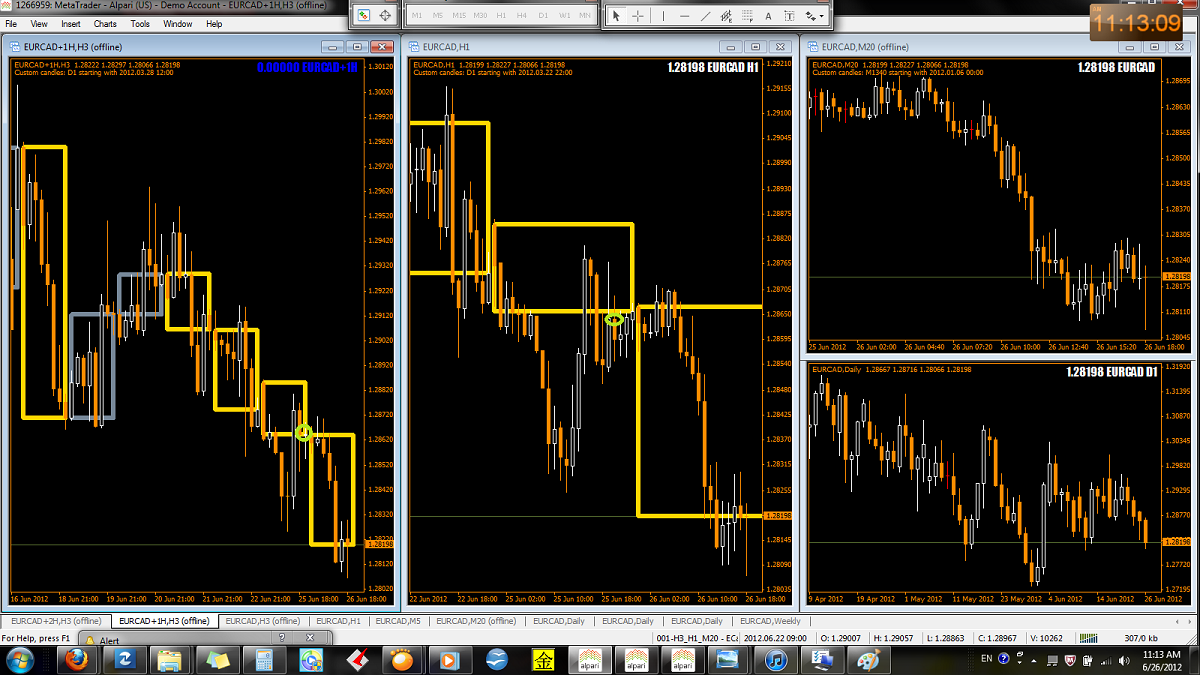
Task: Open iTunes from the taskbar
Action: tap(776, 660)
